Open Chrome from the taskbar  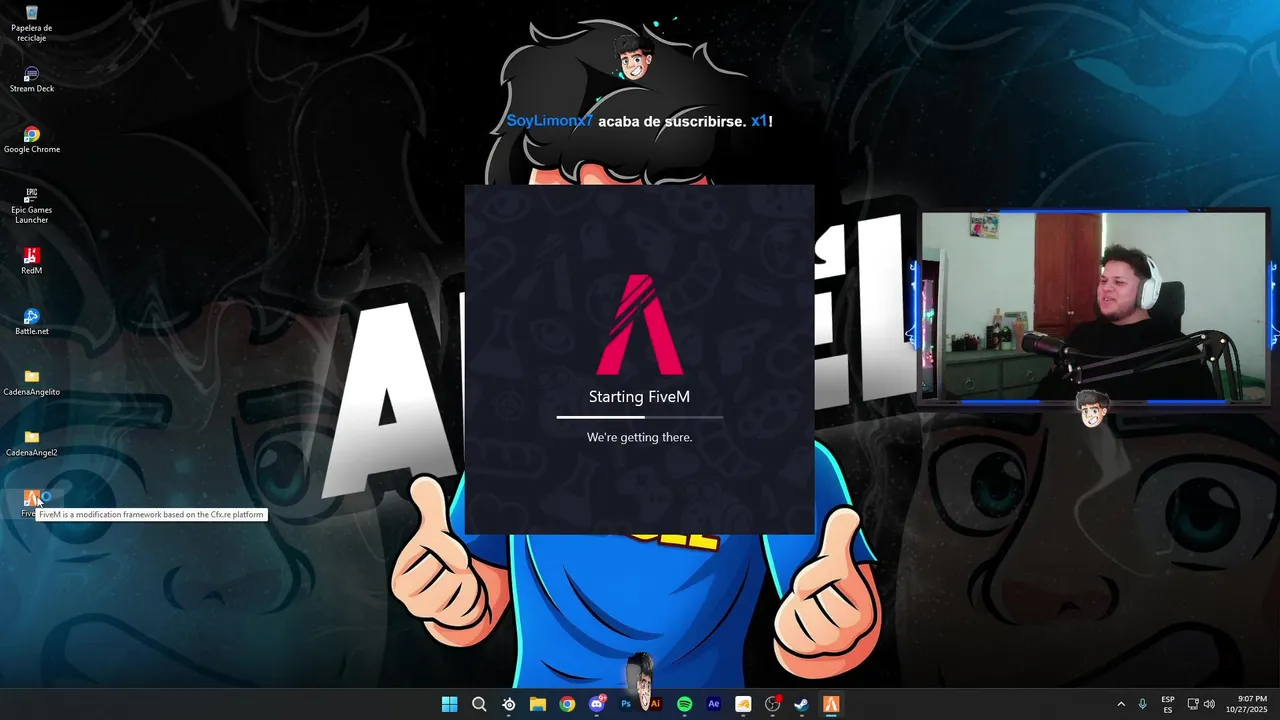[567, 704]
